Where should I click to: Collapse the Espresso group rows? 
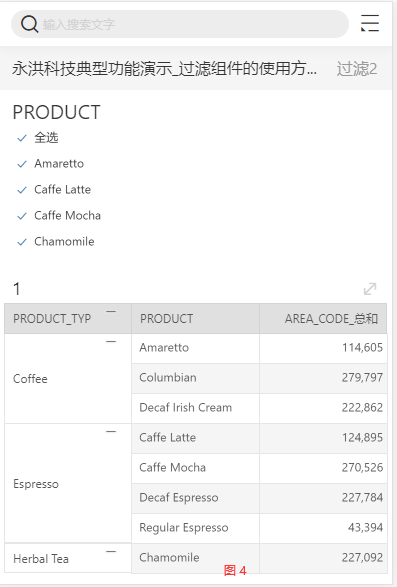(x=111, y=432)
